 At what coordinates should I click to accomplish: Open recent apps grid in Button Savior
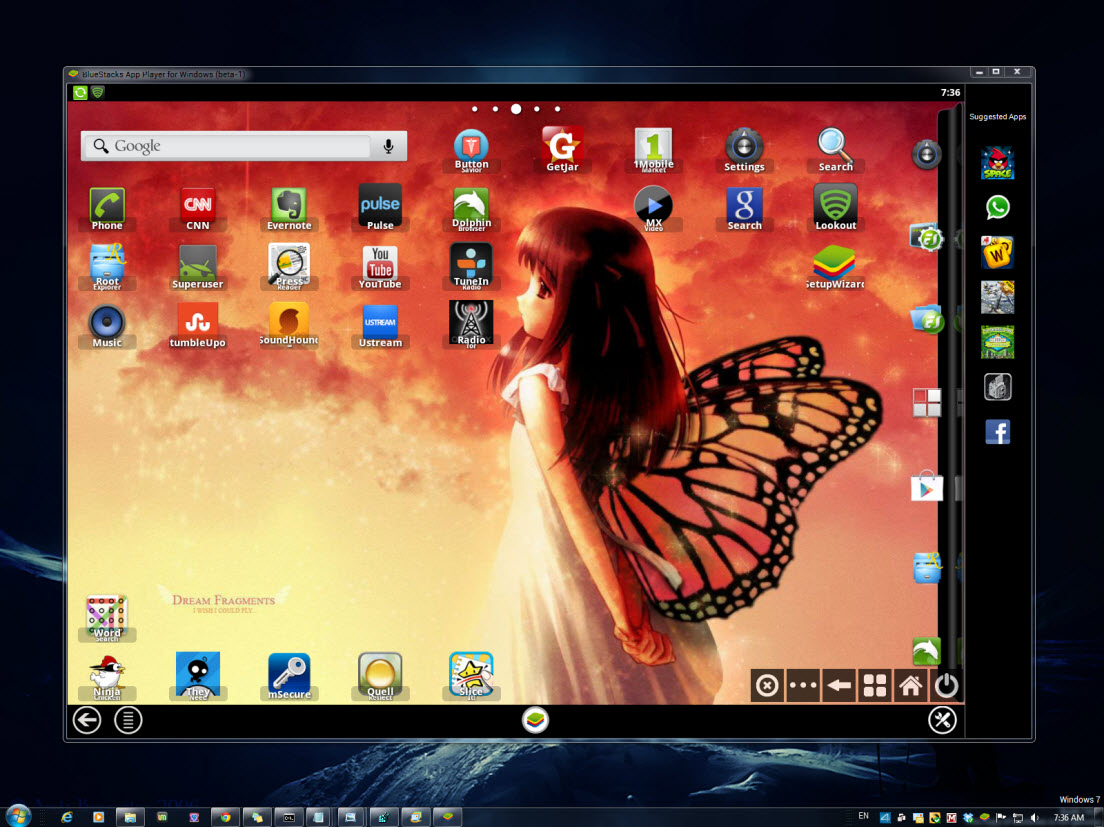pos(874,686)
